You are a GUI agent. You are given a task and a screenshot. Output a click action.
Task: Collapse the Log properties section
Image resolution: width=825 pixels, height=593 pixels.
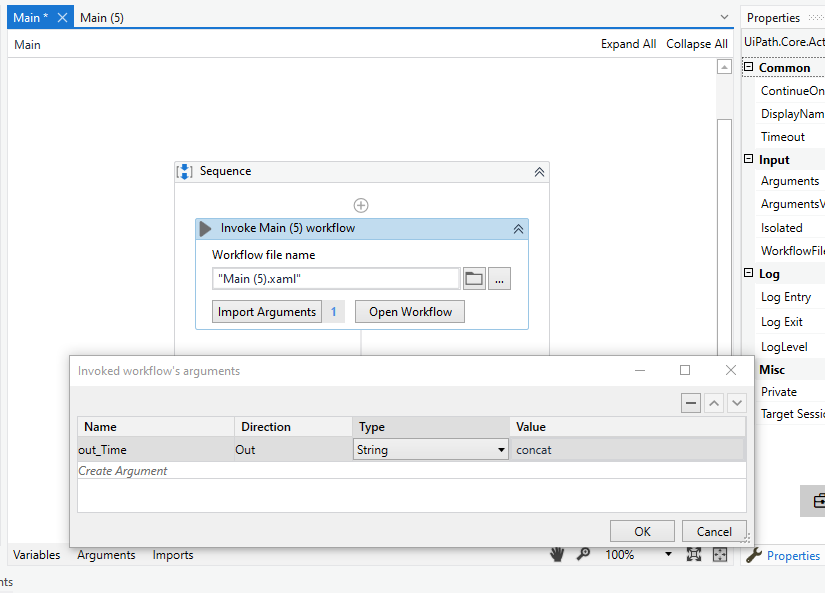pyautogui.click(x=749, y=273)
